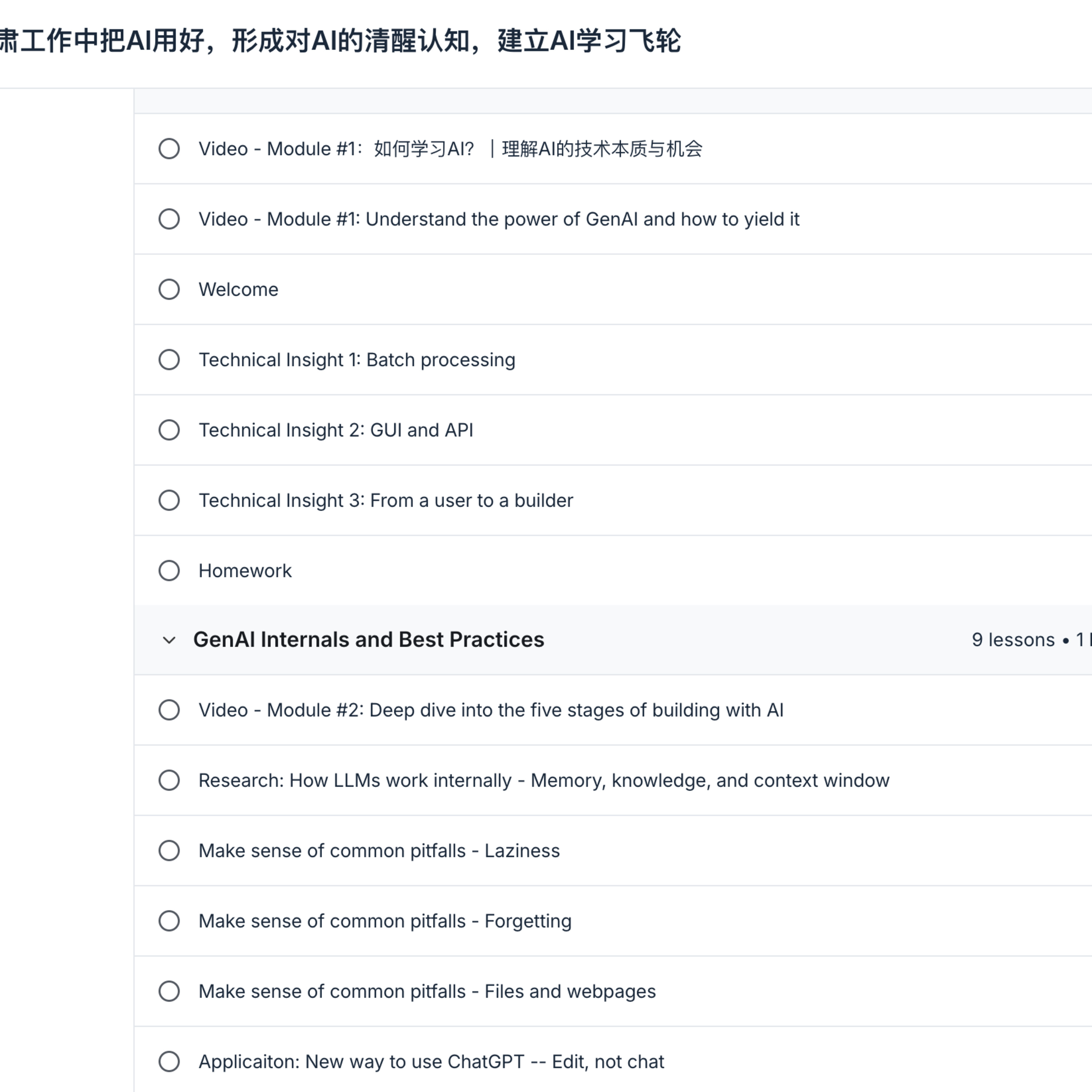Image resolution: width=1092 pixels, height=1092 pixels.
Task: Open the Welcome lesson
Action: tap(238, 289)
